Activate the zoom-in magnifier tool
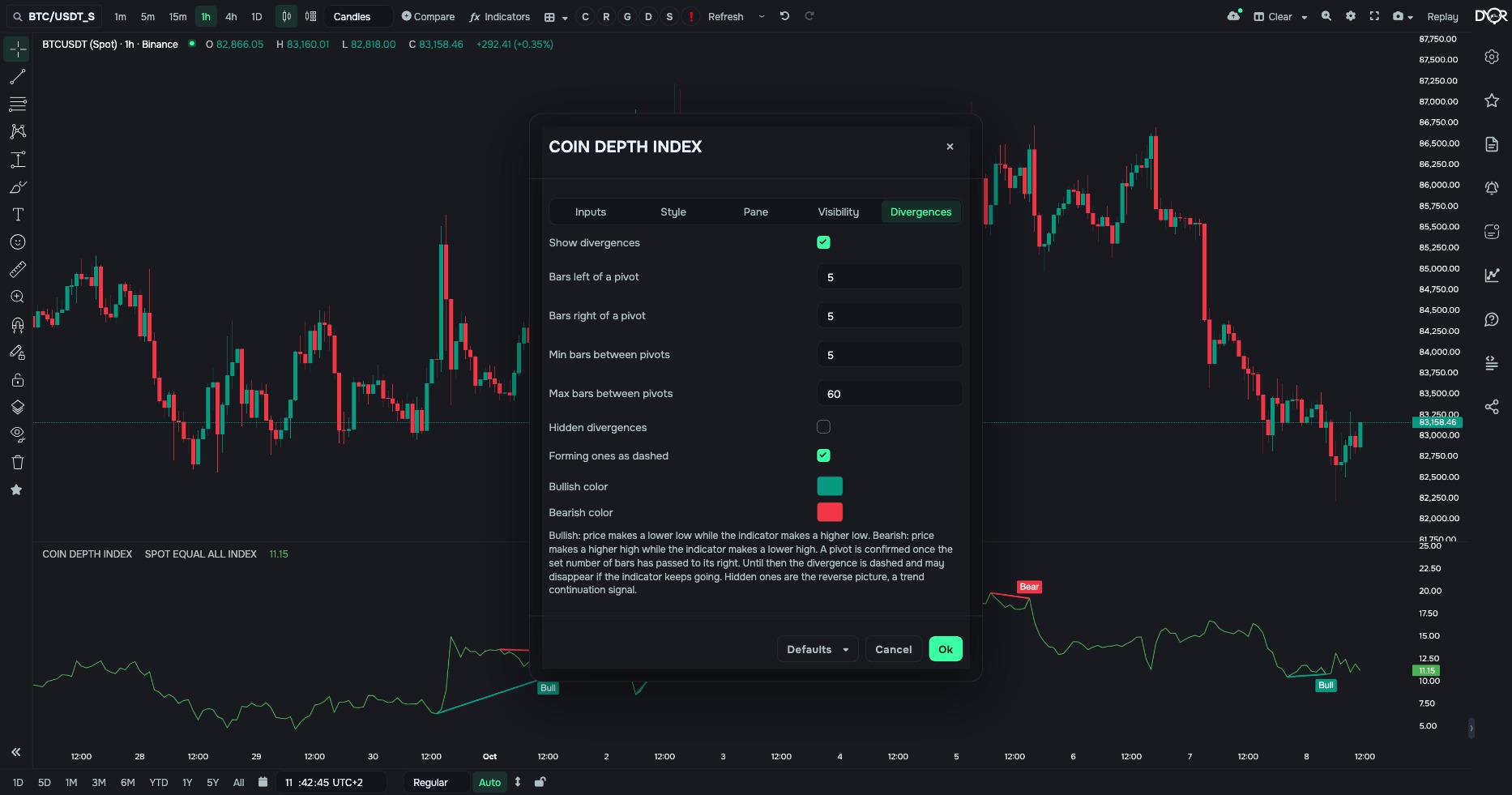 (x=17, y=297)
